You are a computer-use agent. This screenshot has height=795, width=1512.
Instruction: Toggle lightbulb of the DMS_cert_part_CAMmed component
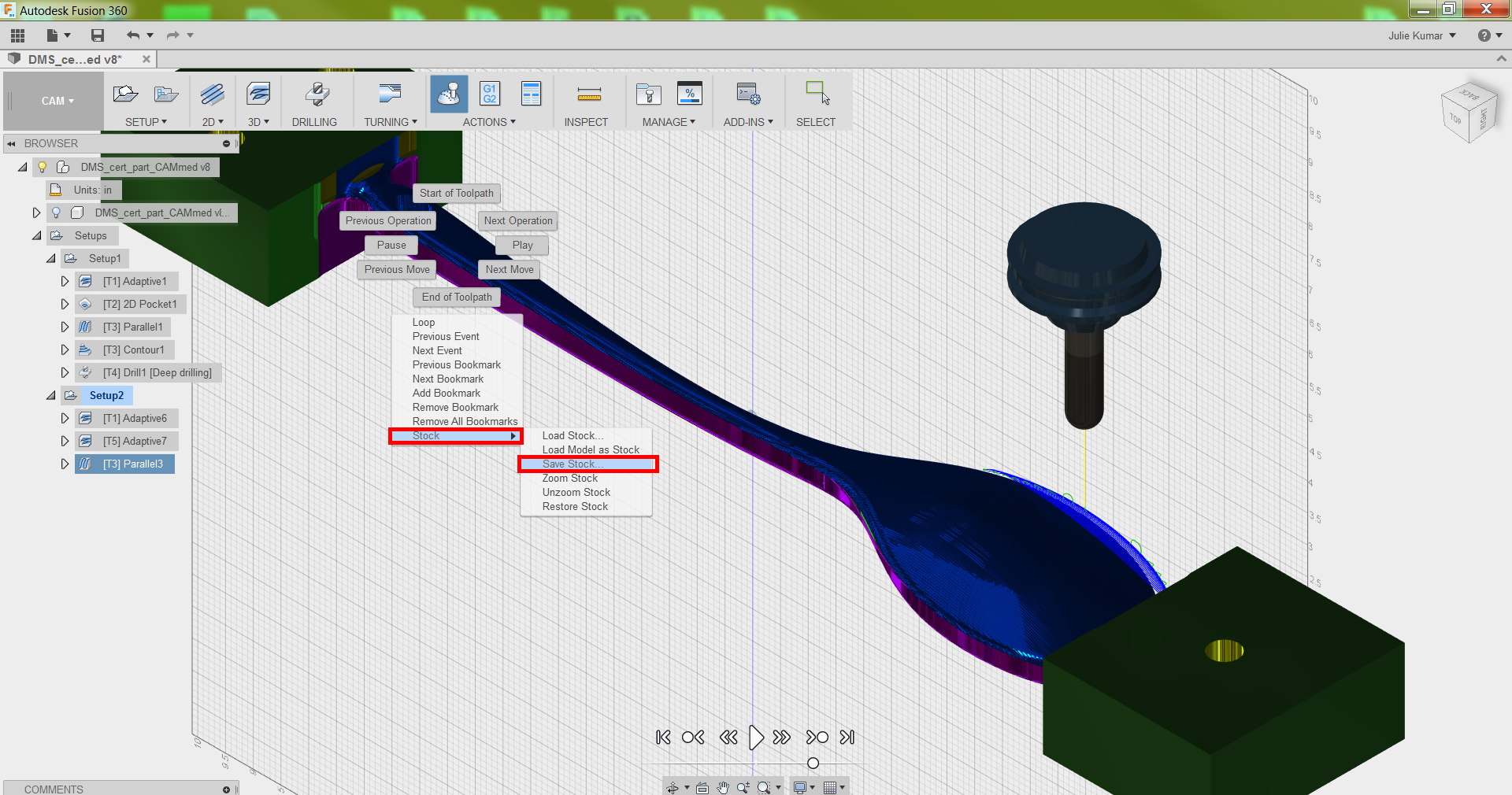click(x=56, y=213)
